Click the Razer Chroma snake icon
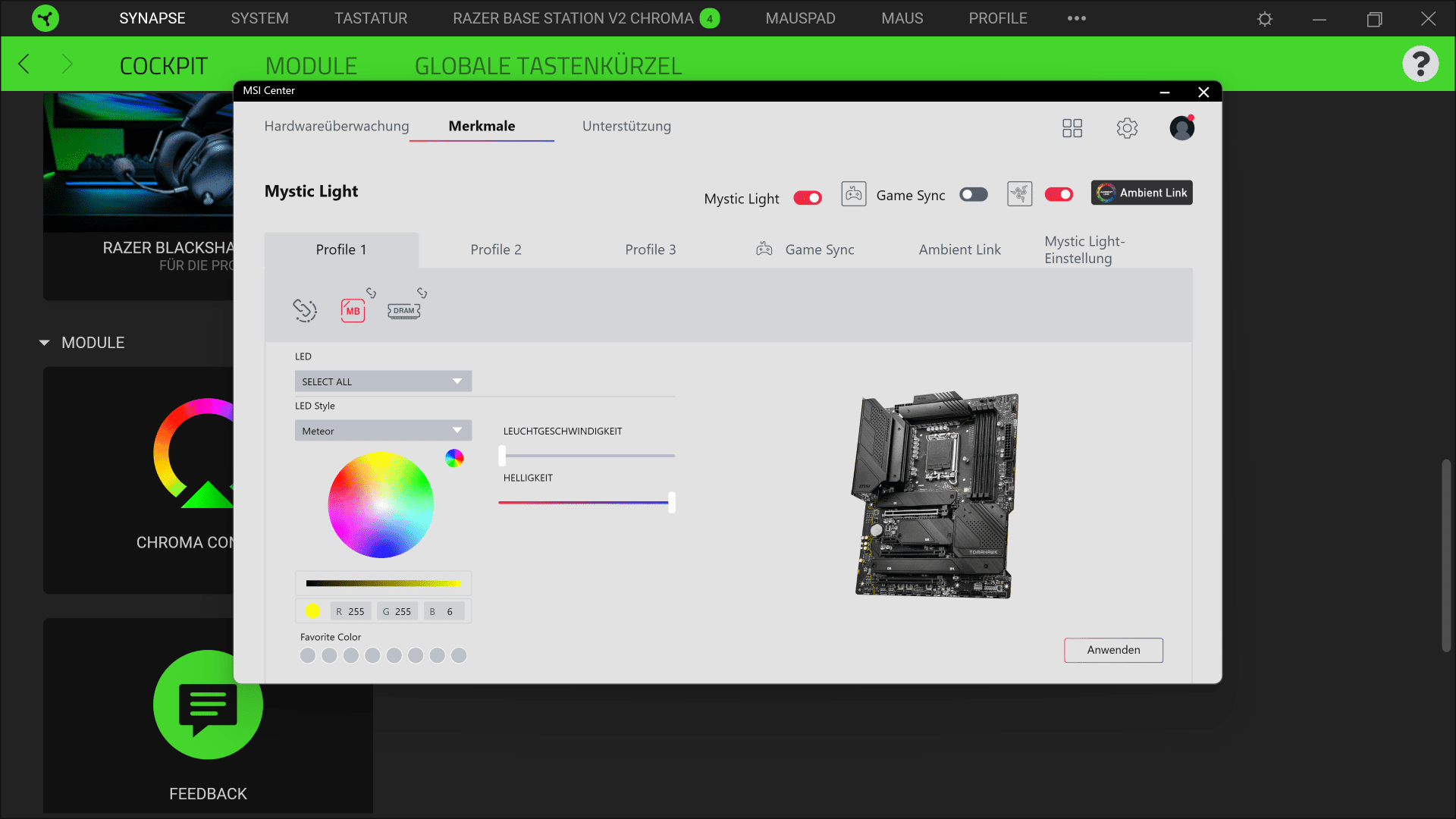 [x=1020, y=194]
